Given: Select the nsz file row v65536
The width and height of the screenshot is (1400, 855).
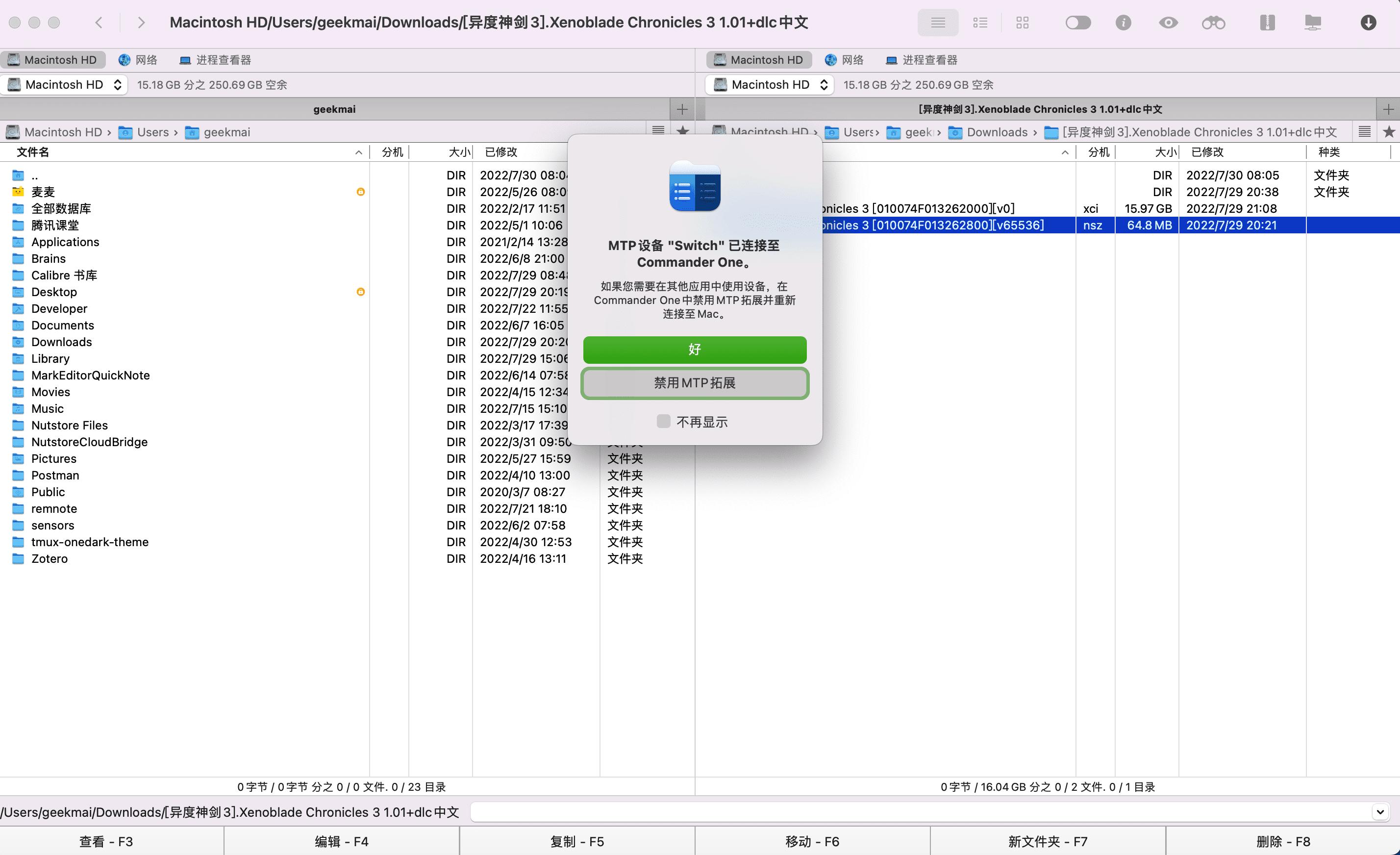Looking at the screenshot, I should 966,225.
